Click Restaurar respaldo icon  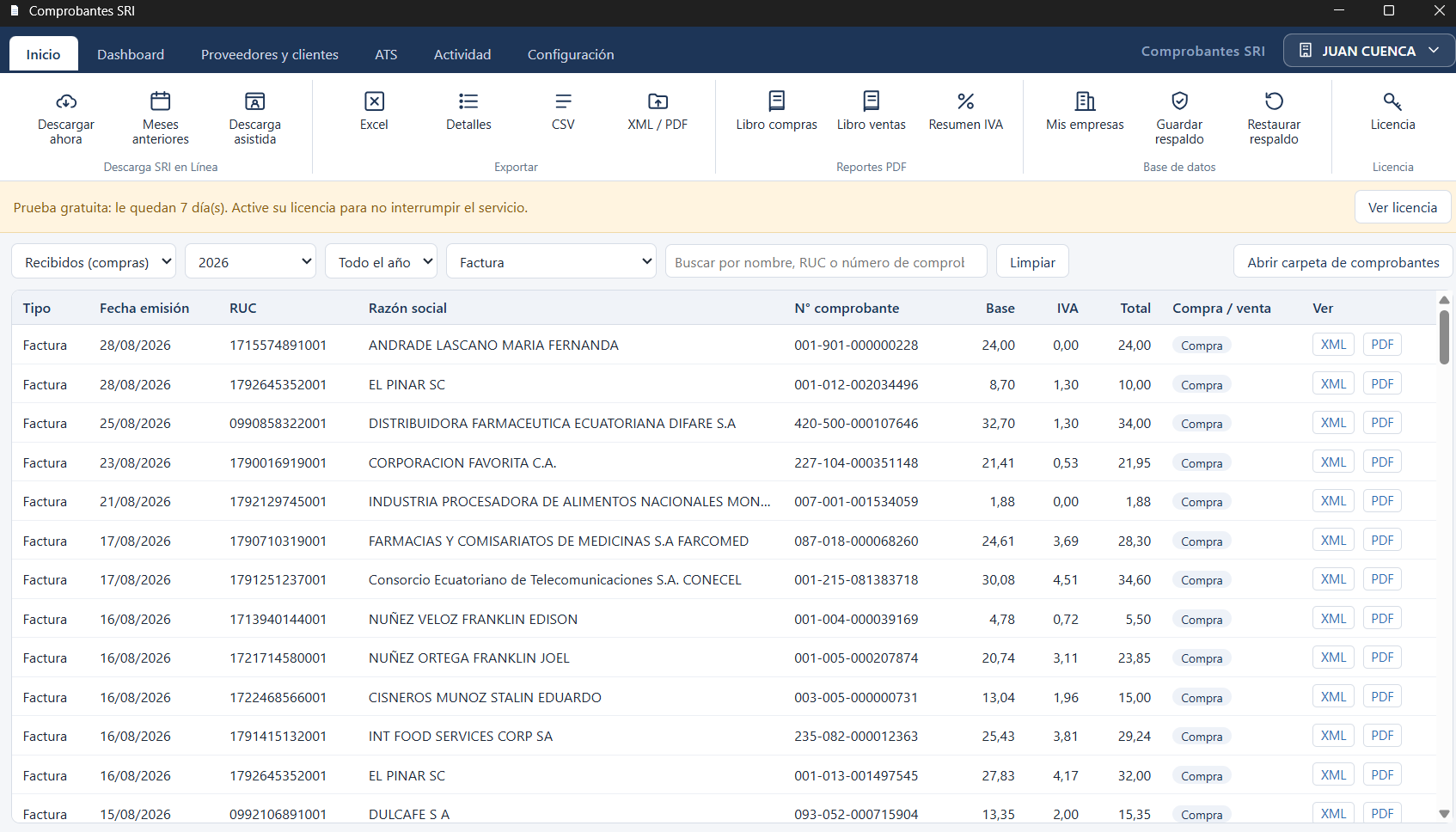1274,101
